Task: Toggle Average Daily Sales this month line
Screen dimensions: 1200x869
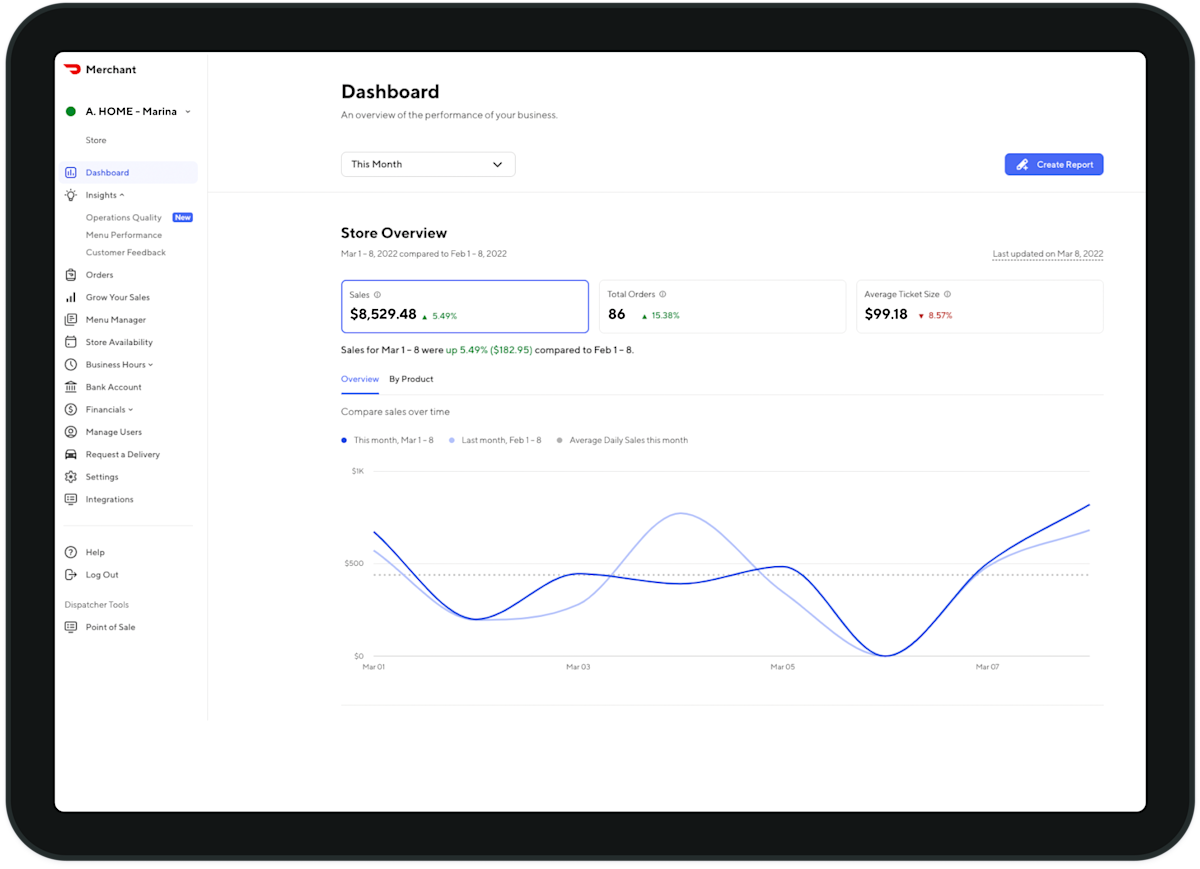Action: [625, 440]
